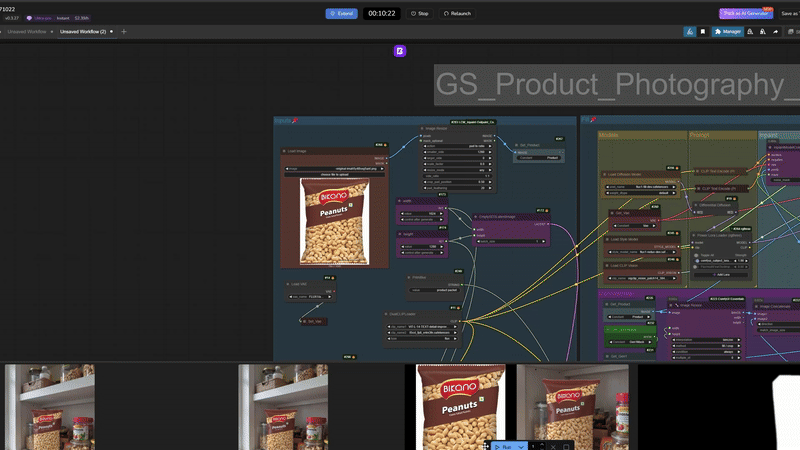Screen dimensions: 800x450
Task: Click the session timer 00:10:22
Action: pyautogui.click(x=382, y=14)
